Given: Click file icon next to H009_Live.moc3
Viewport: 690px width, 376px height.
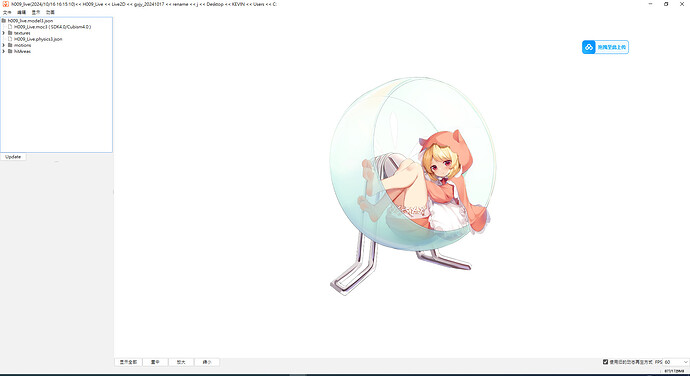Looking at the screenshot, I should coord(10,27).
